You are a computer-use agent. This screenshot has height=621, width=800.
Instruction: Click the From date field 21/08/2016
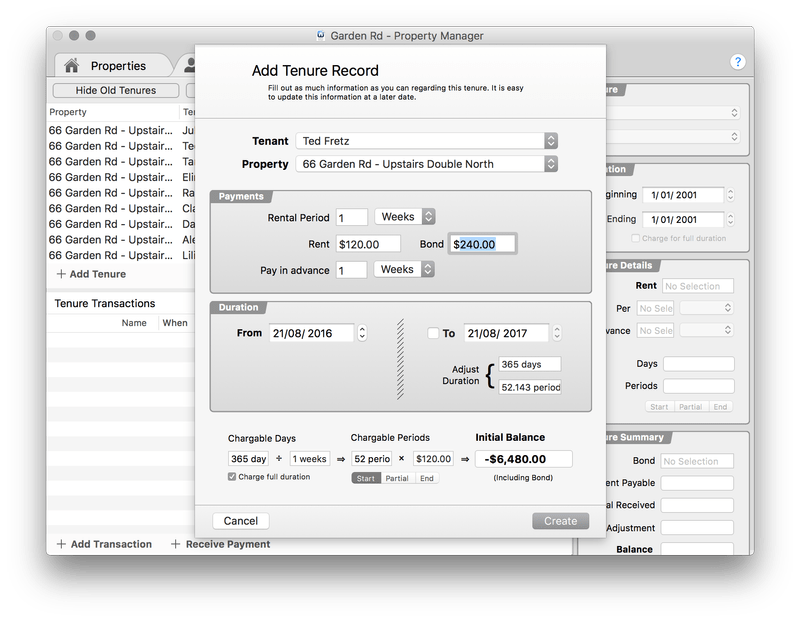(x=312, y=333)
